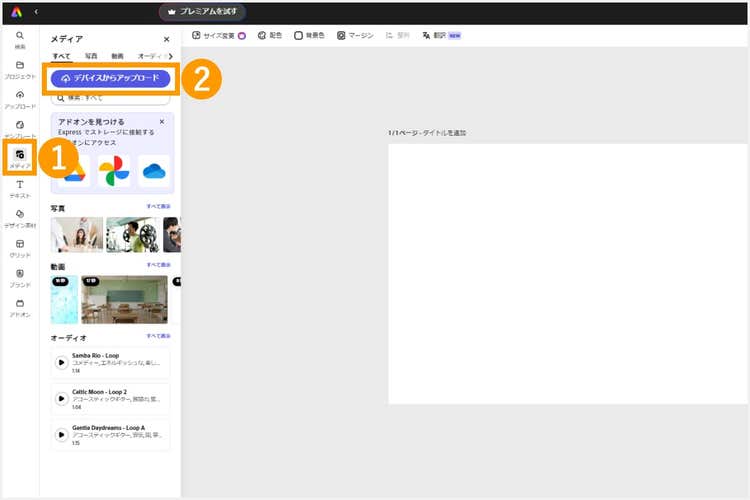Image resolution: width=750 pixels, height=500 pixels.
Task: Switch to the Videos tab
Action: click(117, 56)
